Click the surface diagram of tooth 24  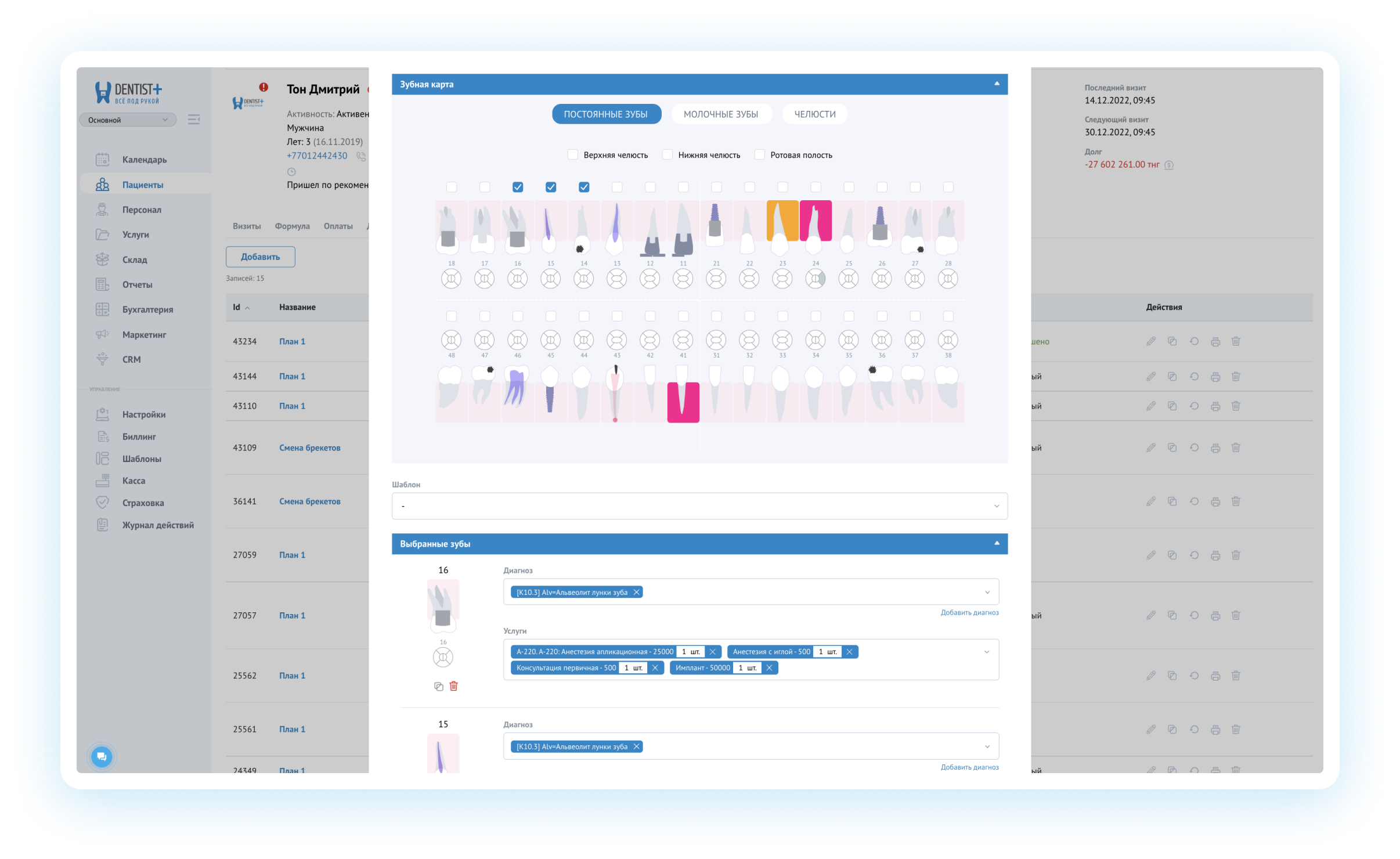pyautogui.click(x=816, y=279)
